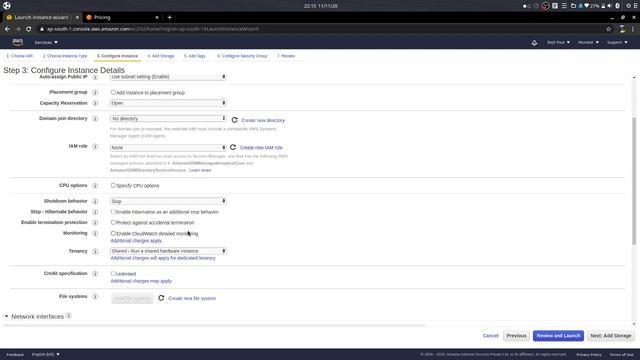The image size is (640, 360).
Task: Click info icon beside Stop - Hibernate behavior
Action: tap(95, 212)
